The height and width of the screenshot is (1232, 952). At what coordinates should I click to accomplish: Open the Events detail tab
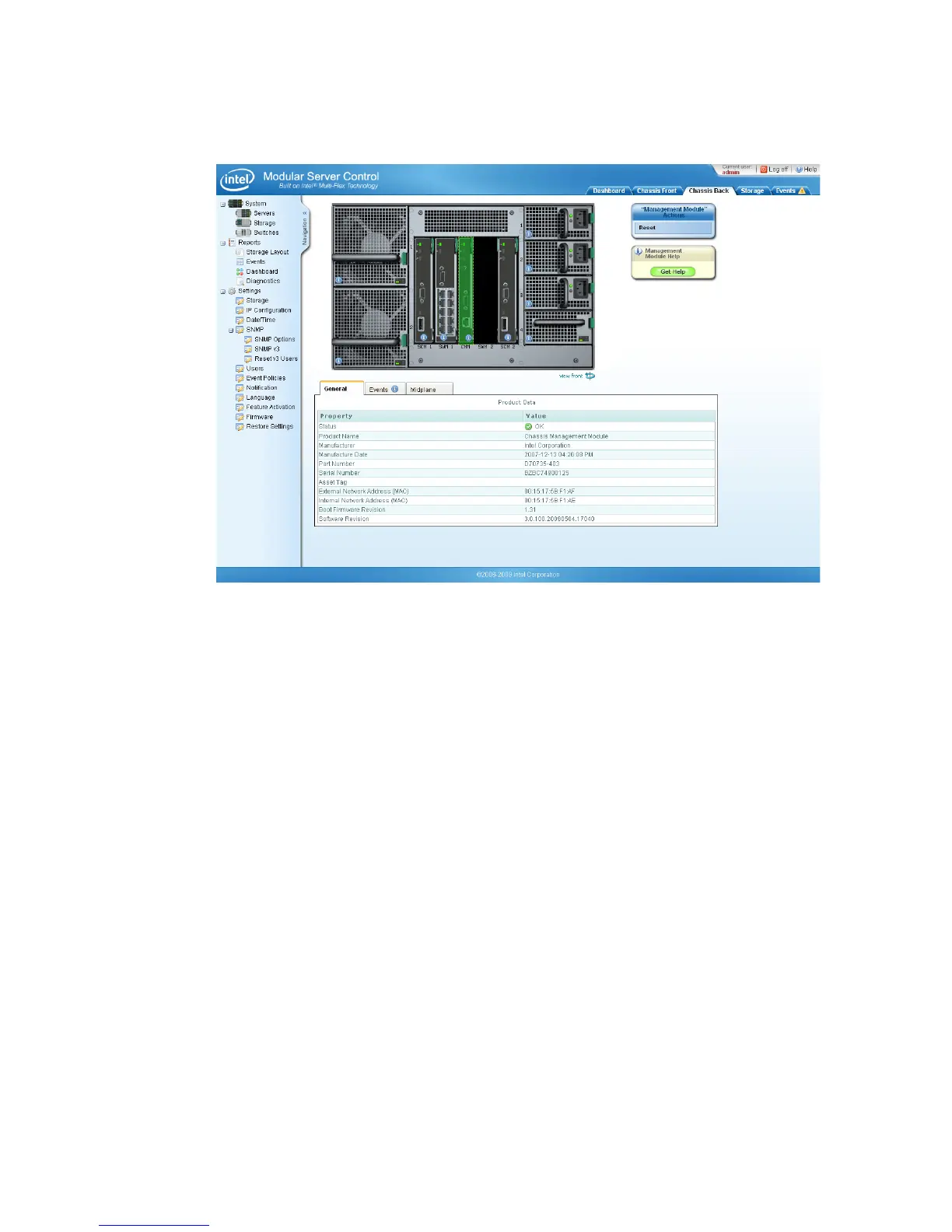tap(384, 389)
